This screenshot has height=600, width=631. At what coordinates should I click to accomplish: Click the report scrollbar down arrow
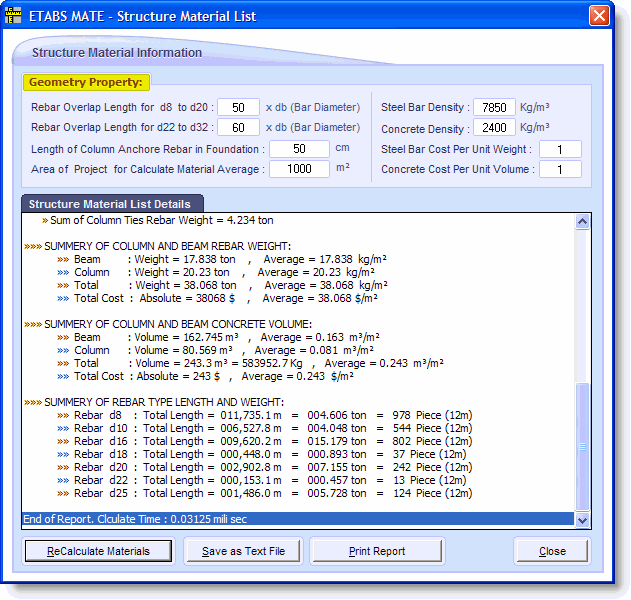[582, 519]
